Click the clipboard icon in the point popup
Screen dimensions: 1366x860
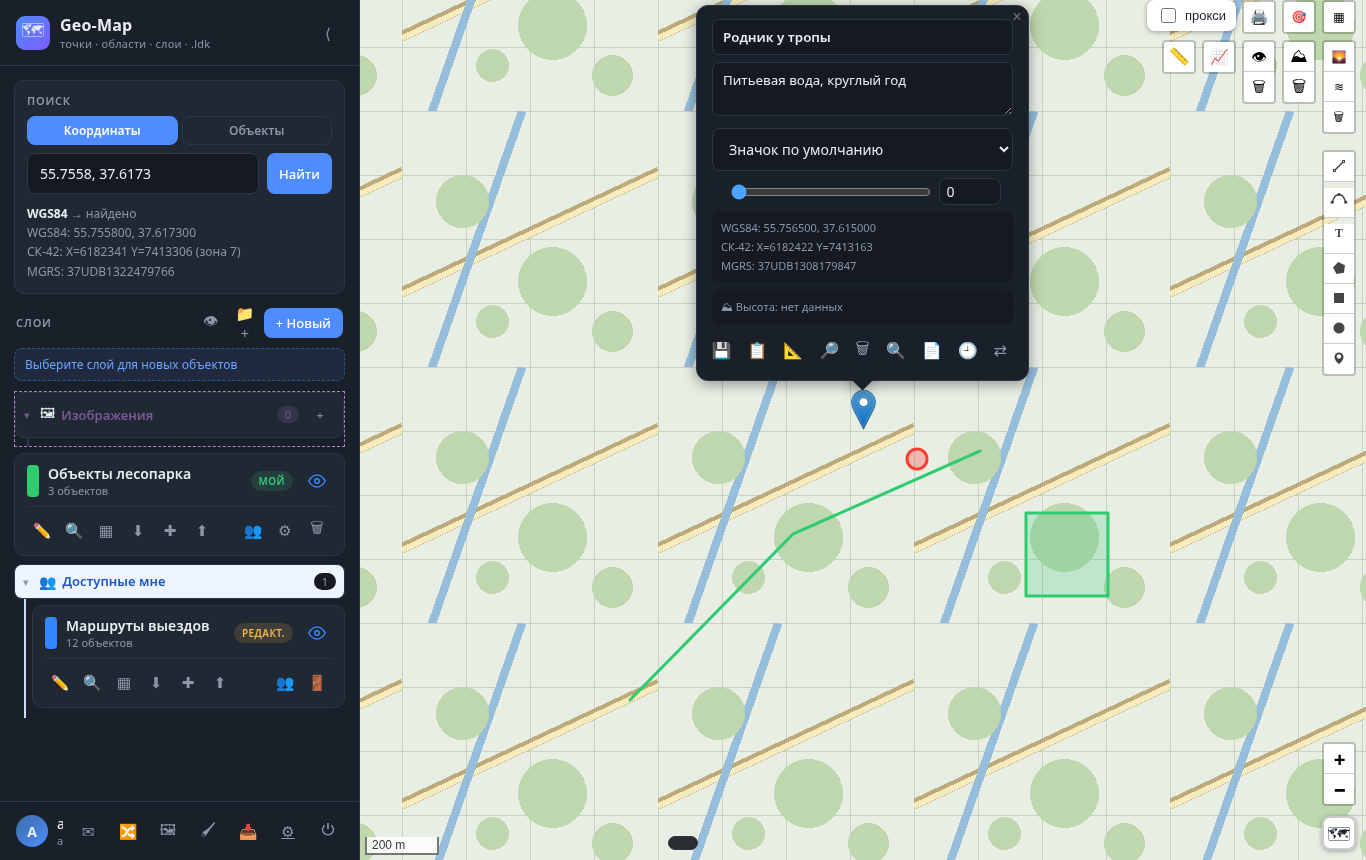click(x=757, y=350)
